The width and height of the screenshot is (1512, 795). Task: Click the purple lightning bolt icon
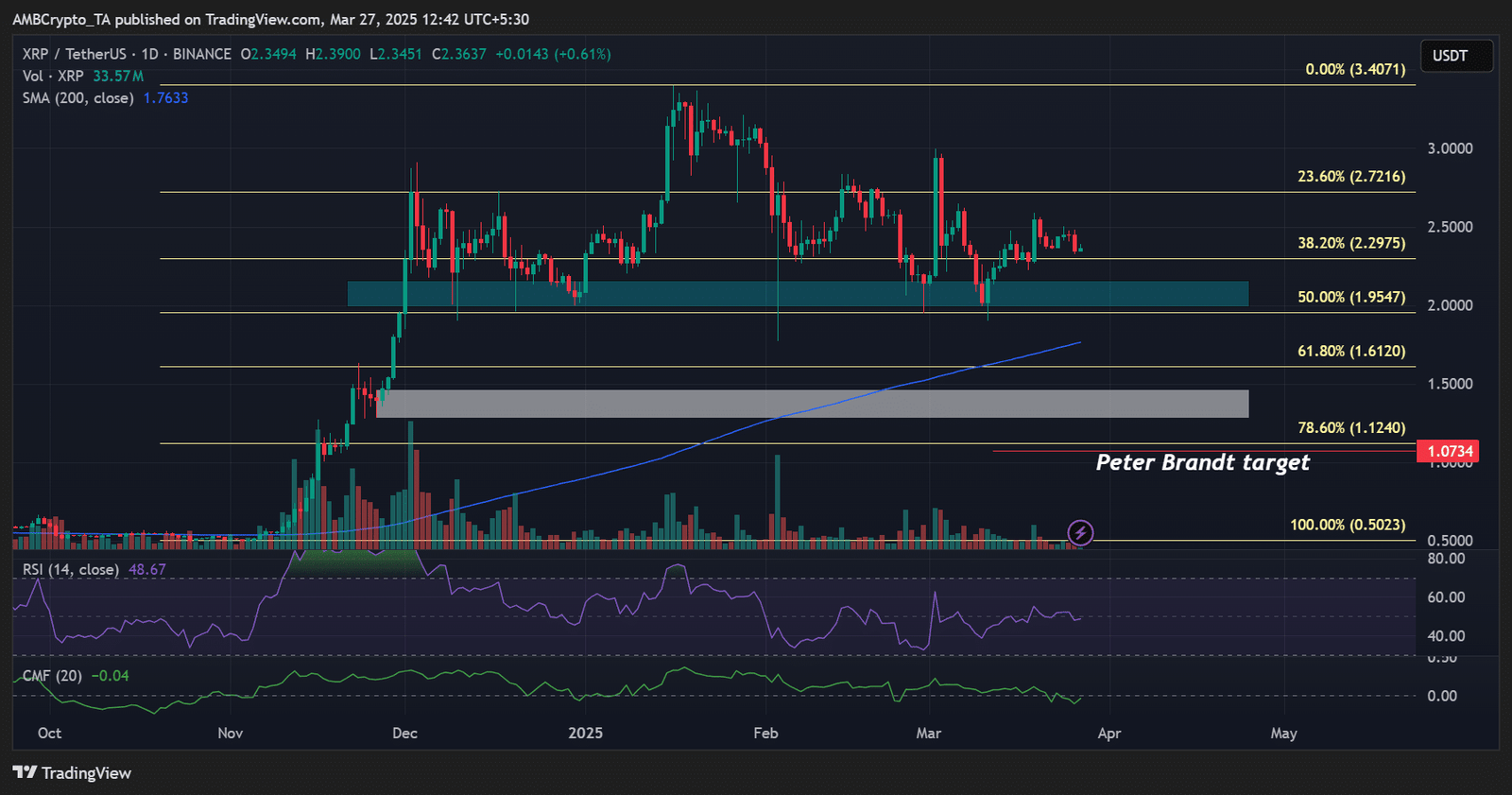coord(1080,533)
